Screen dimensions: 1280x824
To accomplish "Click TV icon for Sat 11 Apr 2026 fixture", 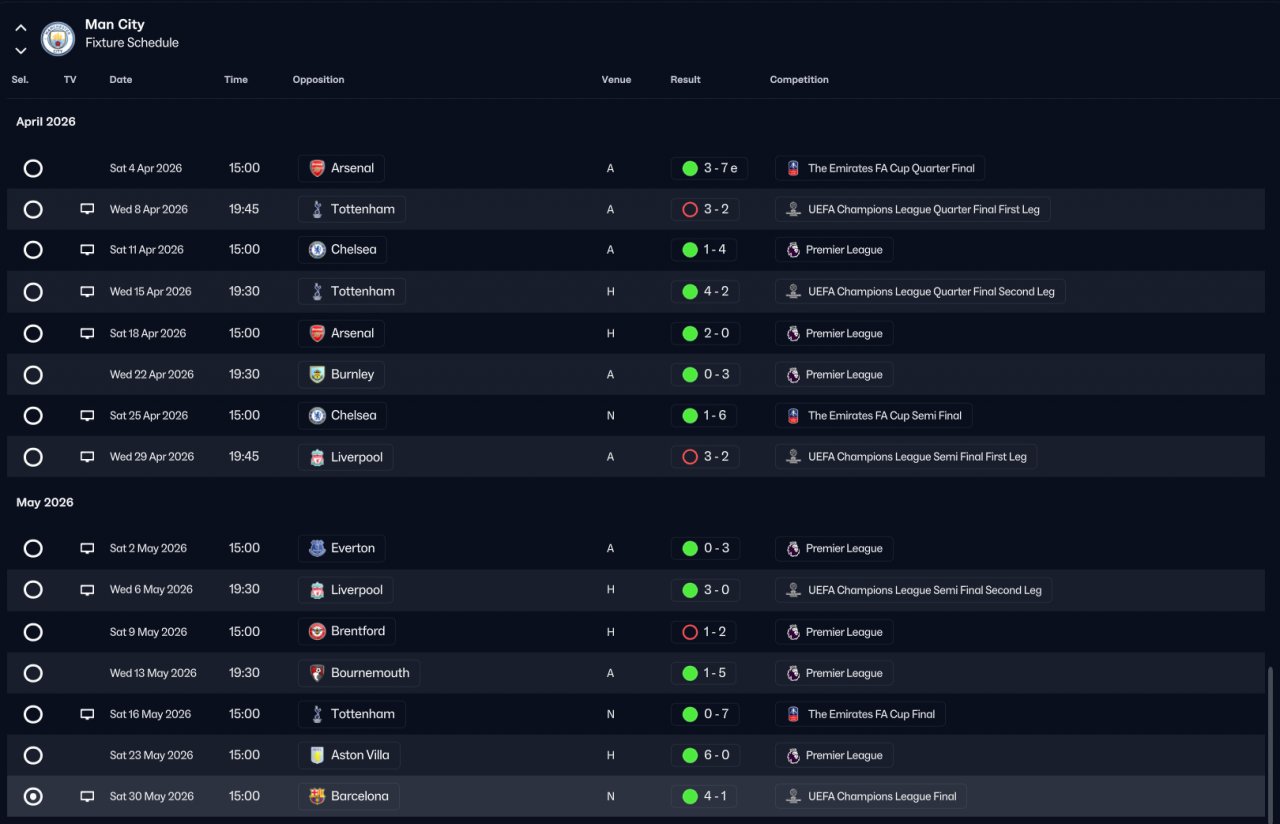I will pos(87,250).
